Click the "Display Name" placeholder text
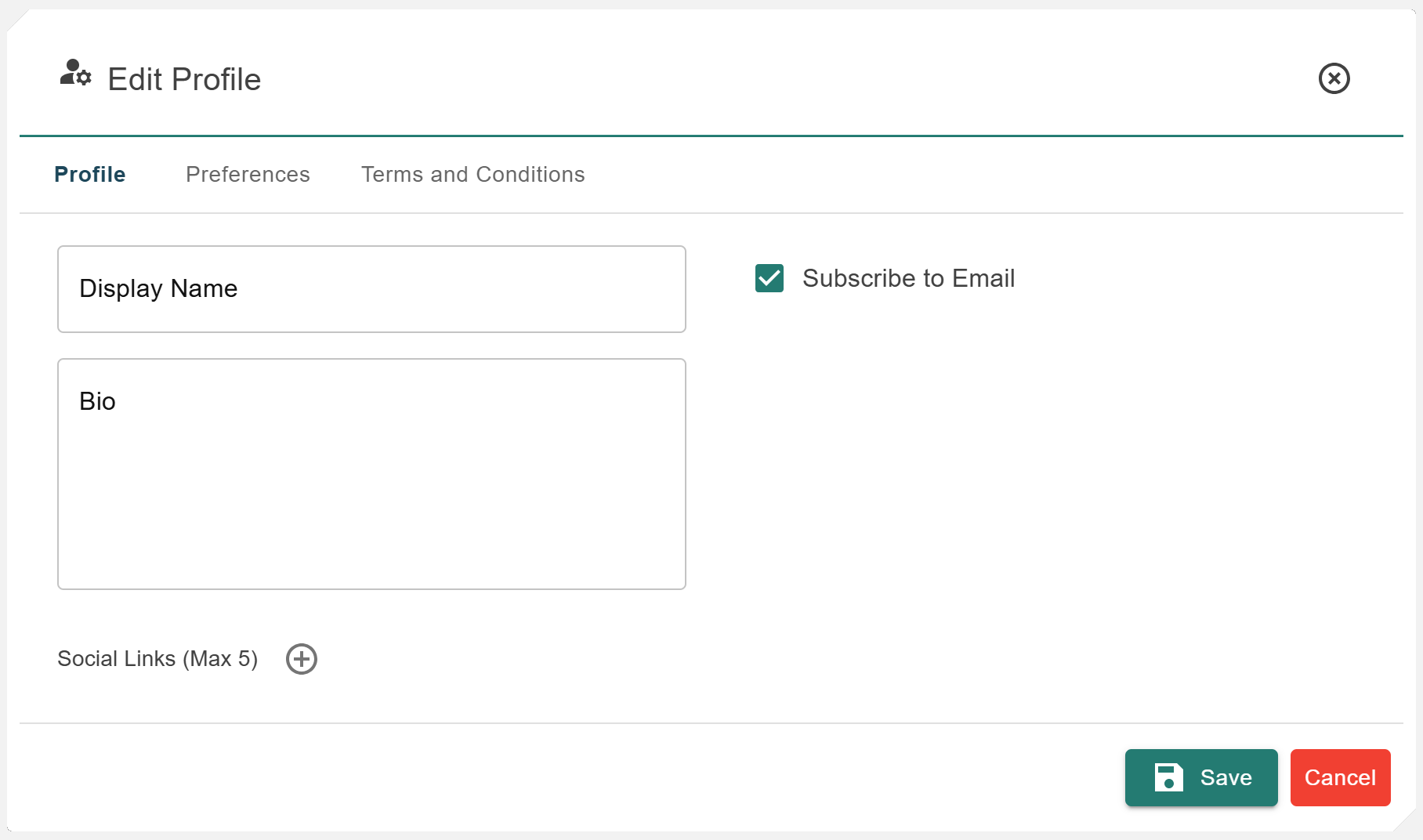Viewport: 1423px width, 840px height. point(158,288)
